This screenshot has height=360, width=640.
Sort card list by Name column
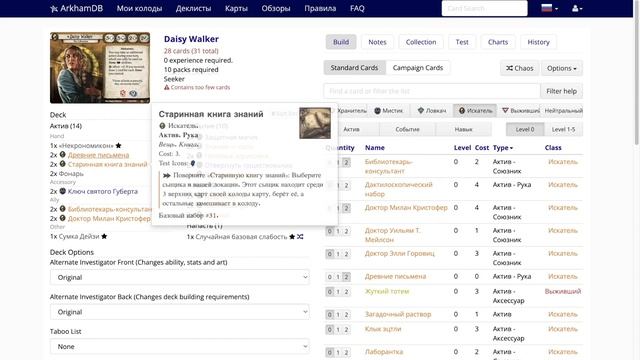point(375,148)
